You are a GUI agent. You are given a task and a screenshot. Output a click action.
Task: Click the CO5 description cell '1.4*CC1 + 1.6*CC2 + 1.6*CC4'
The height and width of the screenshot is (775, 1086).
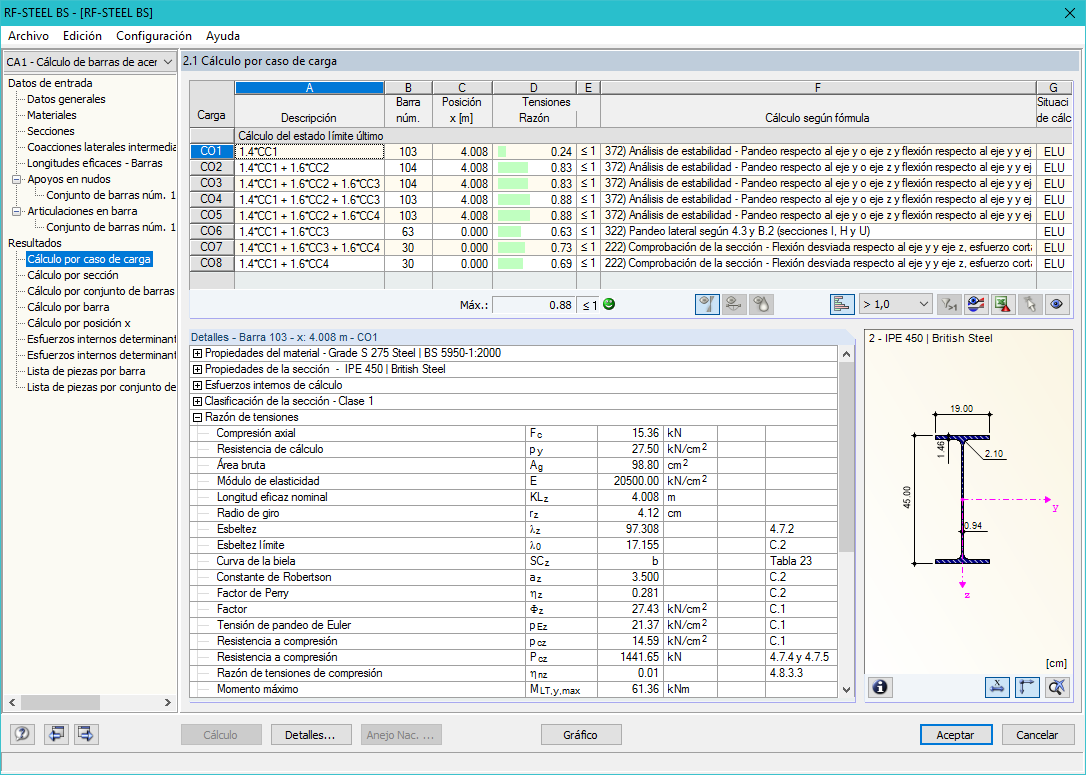click(310, 215)
